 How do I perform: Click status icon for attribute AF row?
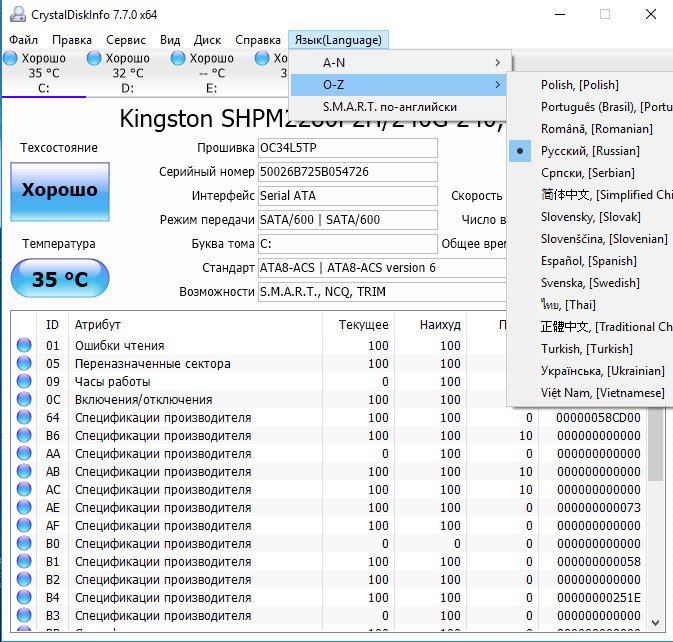pos(24,525)
